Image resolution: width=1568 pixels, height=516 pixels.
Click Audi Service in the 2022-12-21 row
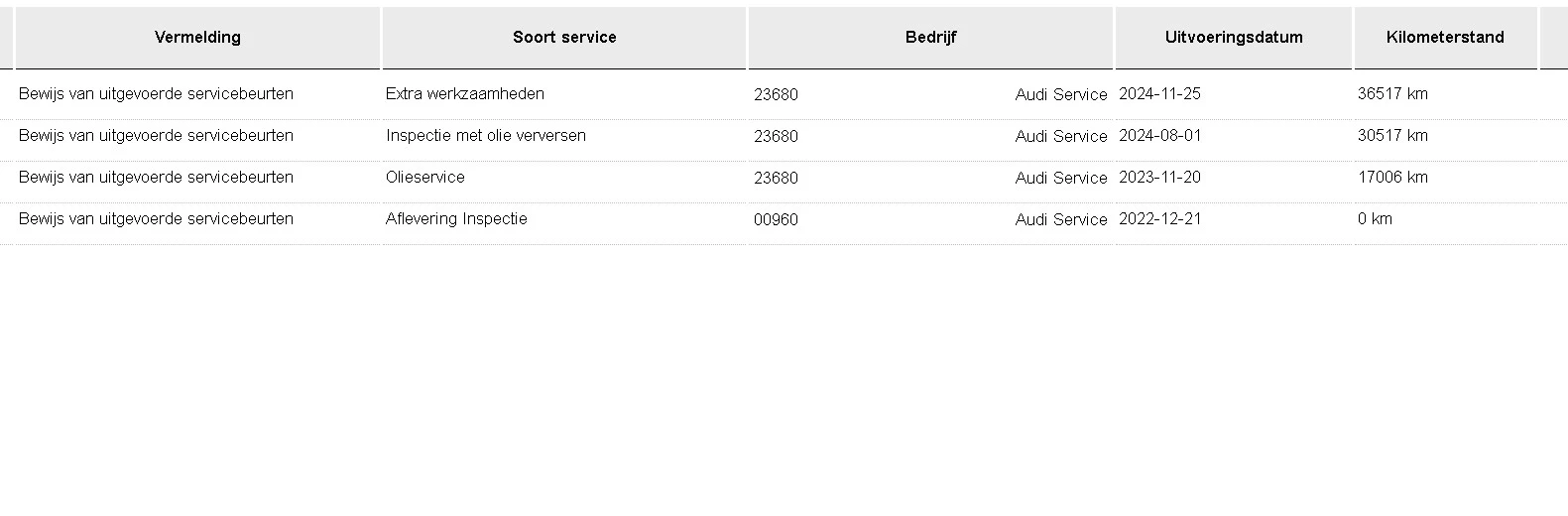[1060, 220]
